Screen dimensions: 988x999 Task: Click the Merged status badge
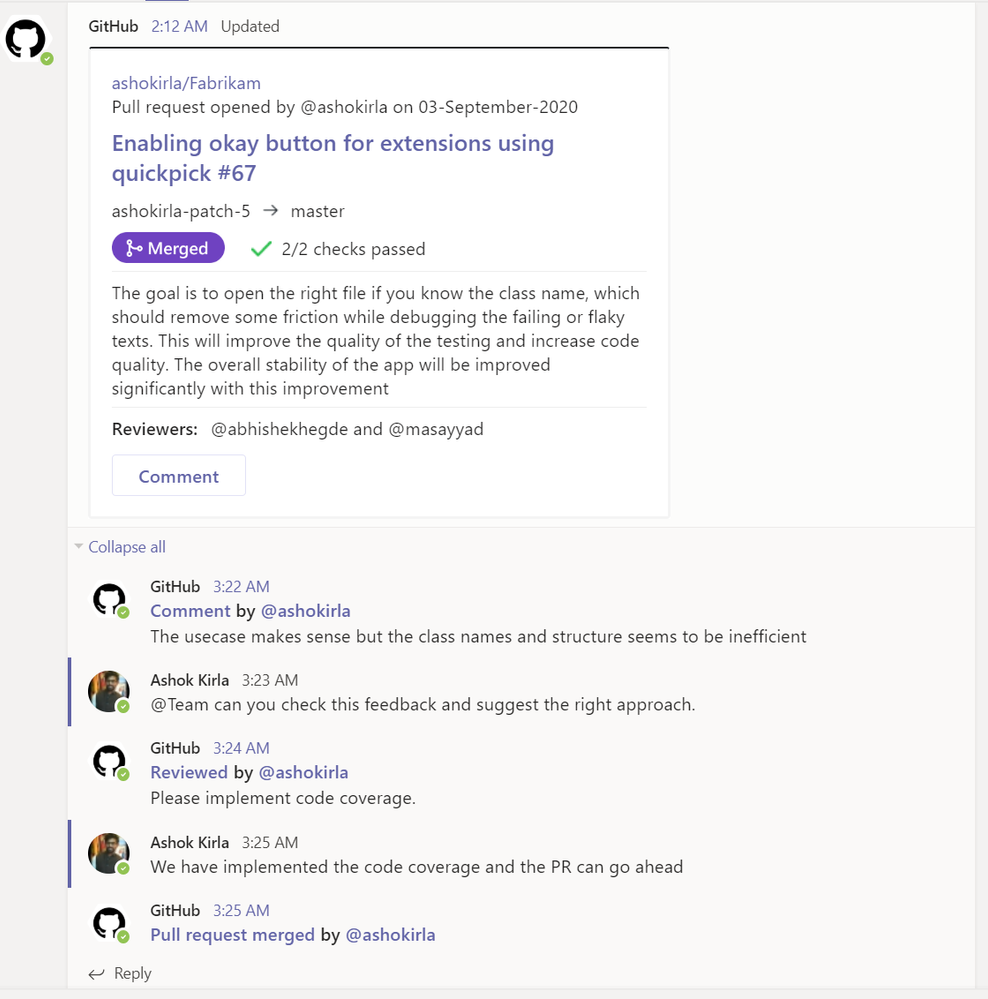(x=168, y=248)
